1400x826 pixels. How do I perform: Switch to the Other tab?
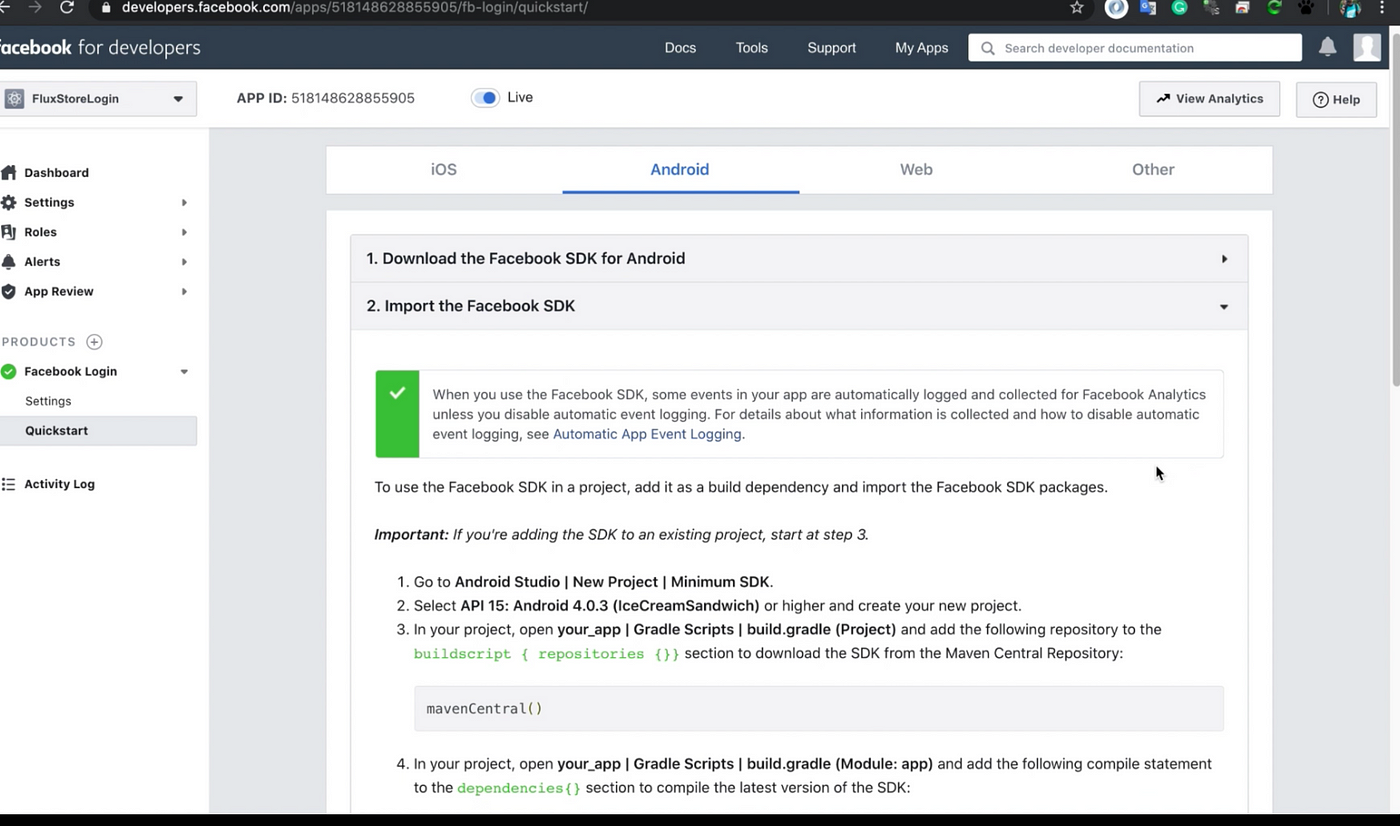pos(1153,170)
